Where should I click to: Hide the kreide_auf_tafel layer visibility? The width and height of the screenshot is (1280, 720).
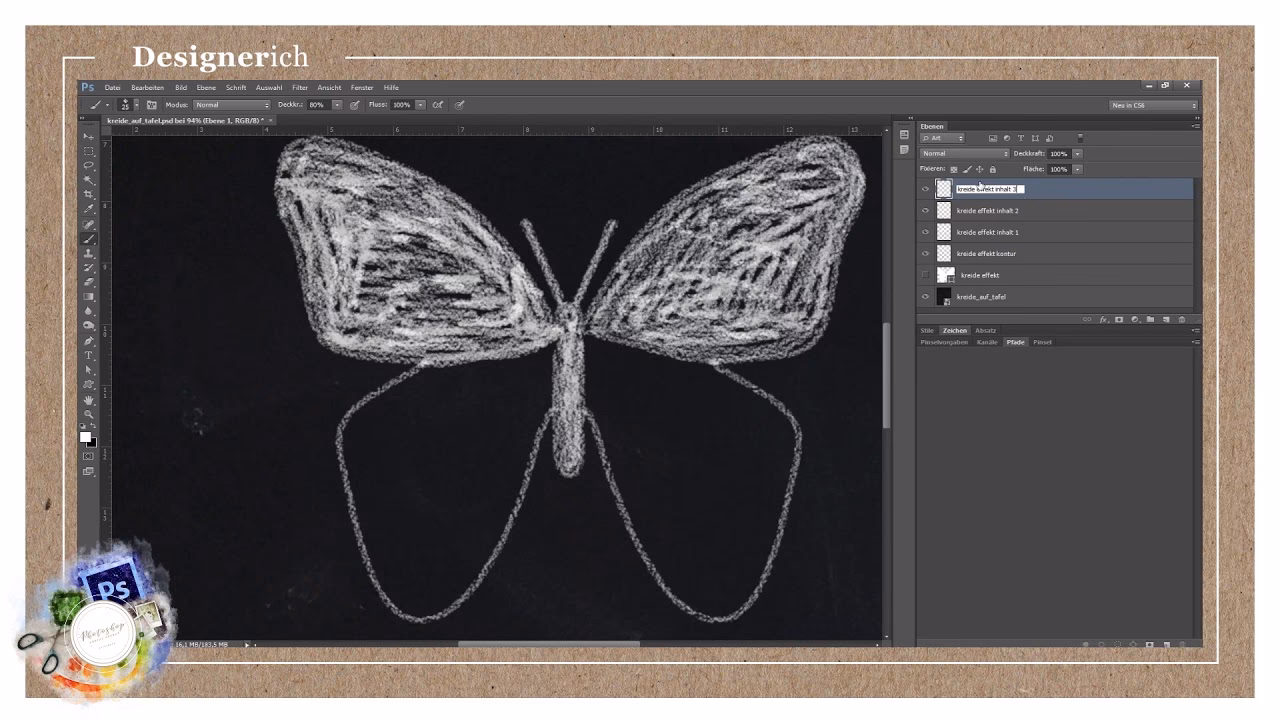coord(925,296)
